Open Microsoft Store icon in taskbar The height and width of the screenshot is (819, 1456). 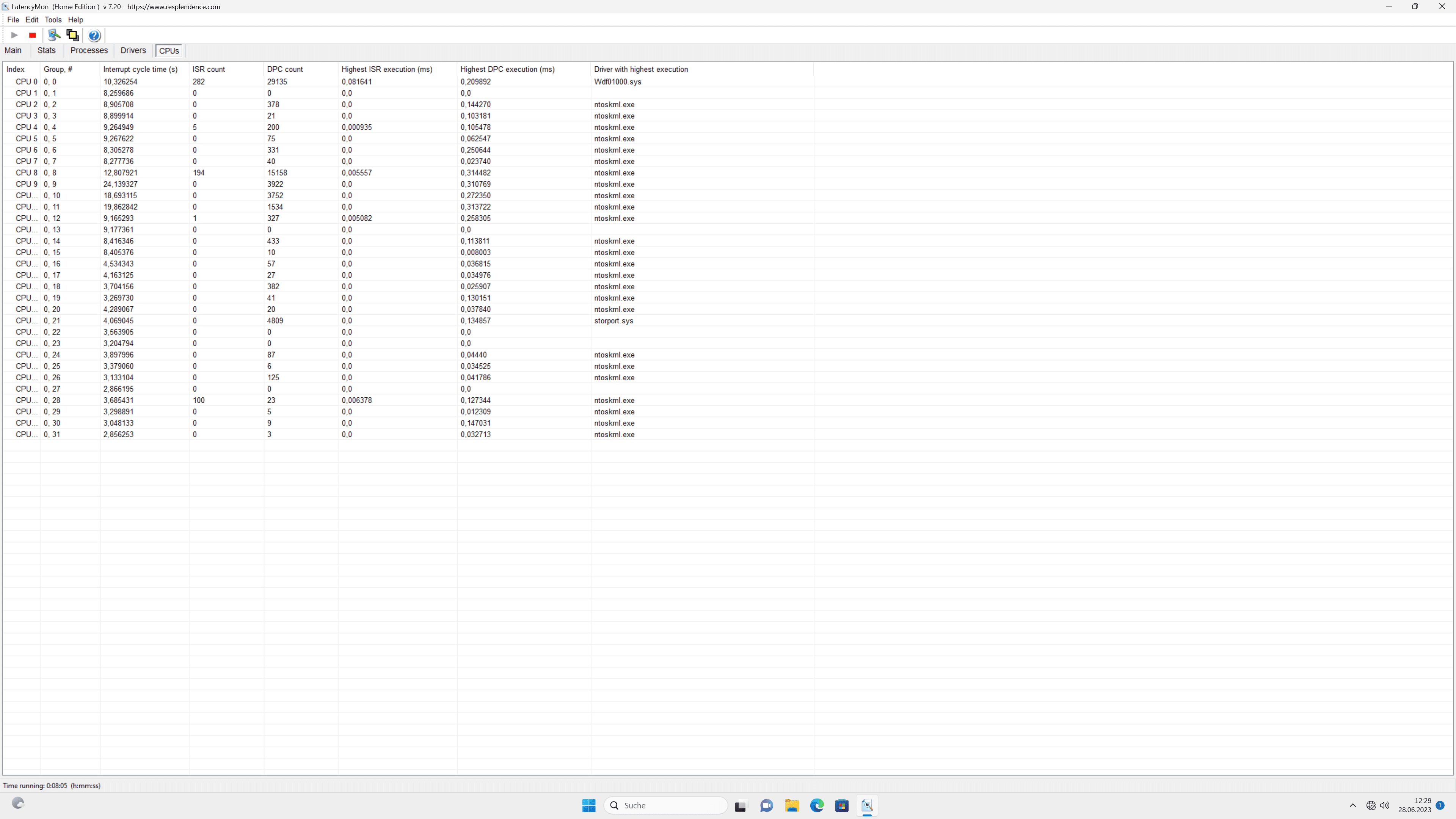(x=842, y=805)
